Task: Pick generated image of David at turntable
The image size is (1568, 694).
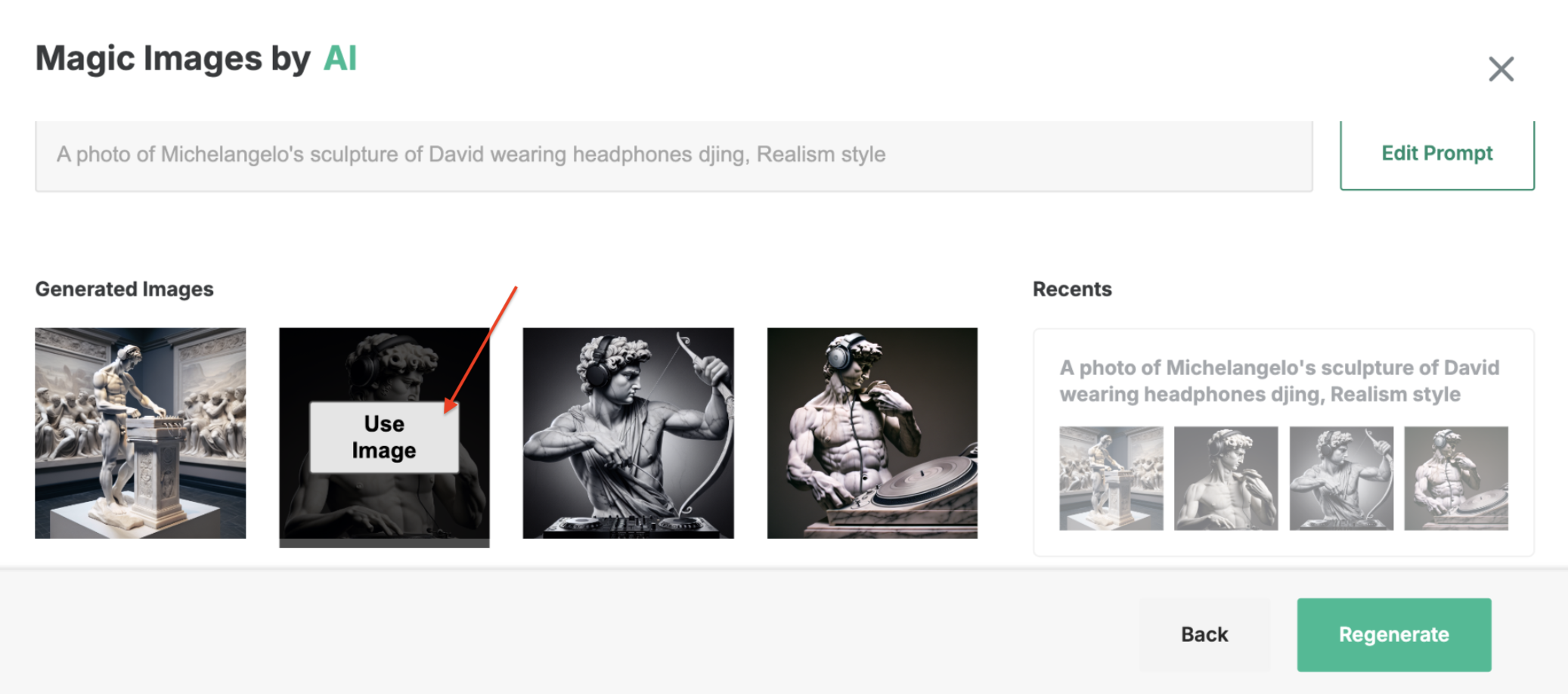Action: pos(872,432)
